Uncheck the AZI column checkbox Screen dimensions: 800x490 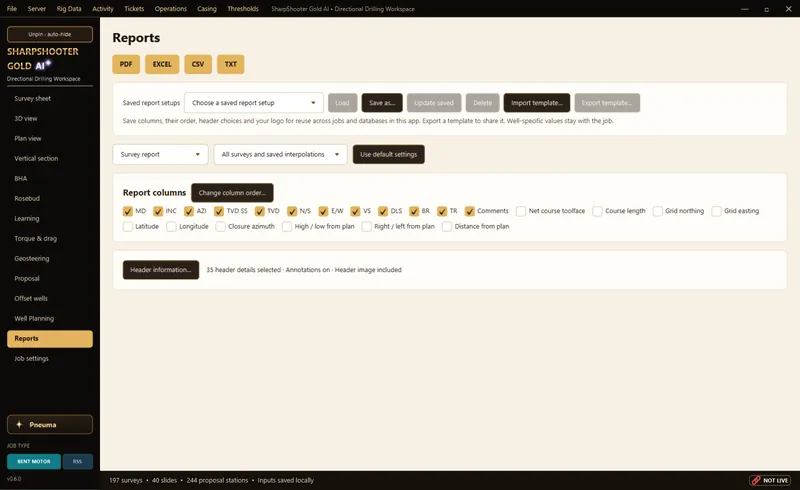pyautogui.click(x=189, y=211)
